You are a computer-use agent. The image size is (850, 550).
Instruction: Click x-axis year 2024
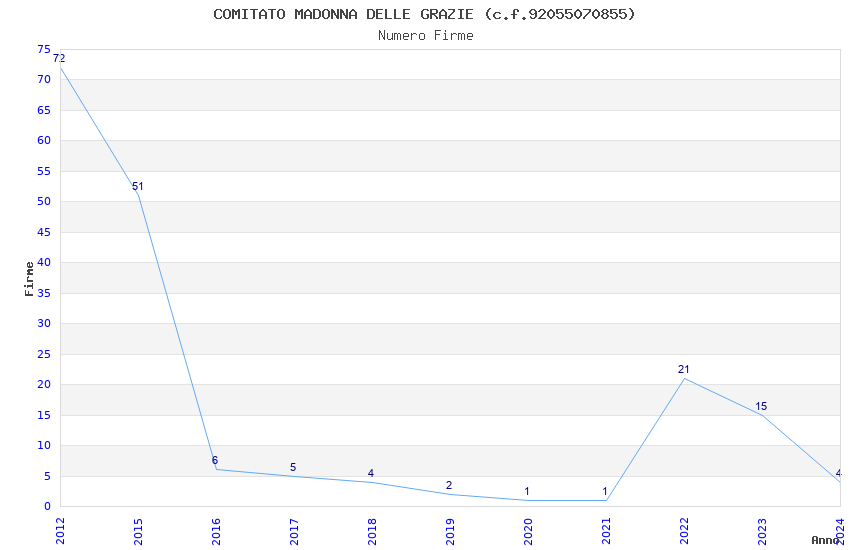pos(841,531)
